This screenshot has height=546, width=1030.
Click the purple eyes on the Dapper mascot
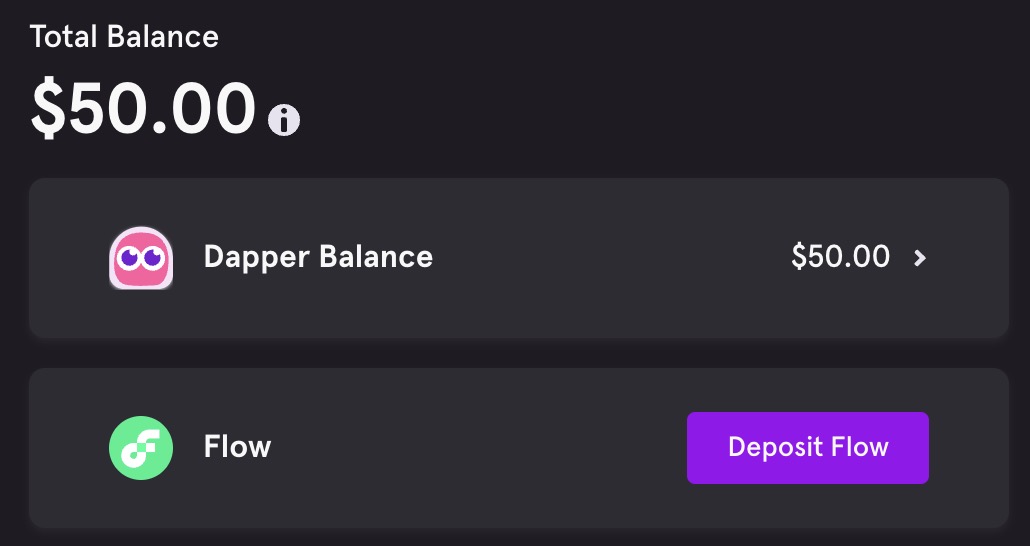(141, 259)
